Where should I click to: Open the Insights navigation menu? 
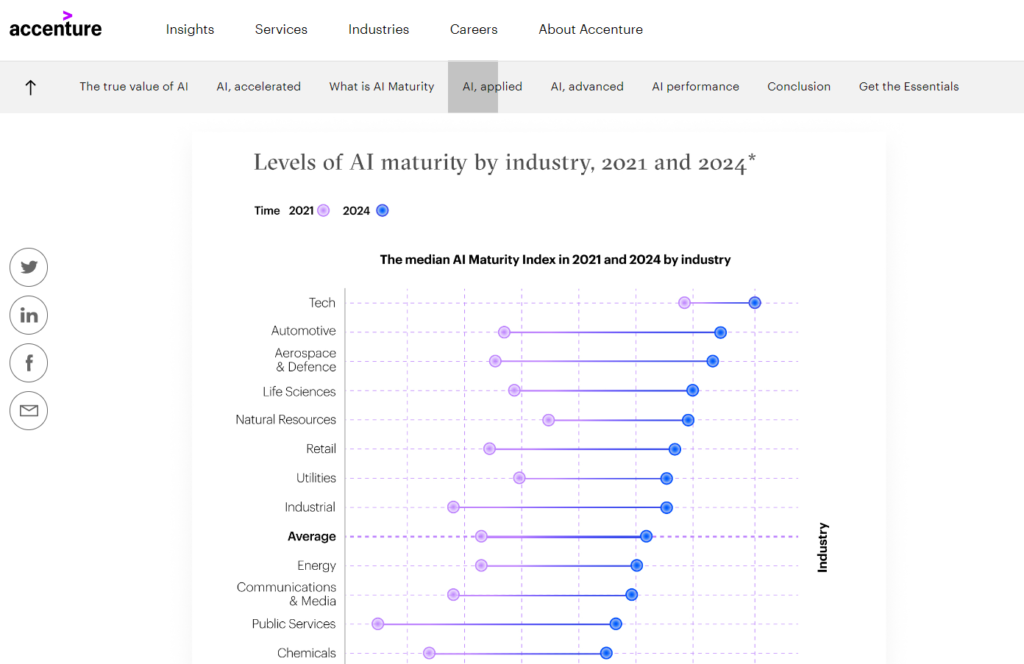click(x=189, y=29)
